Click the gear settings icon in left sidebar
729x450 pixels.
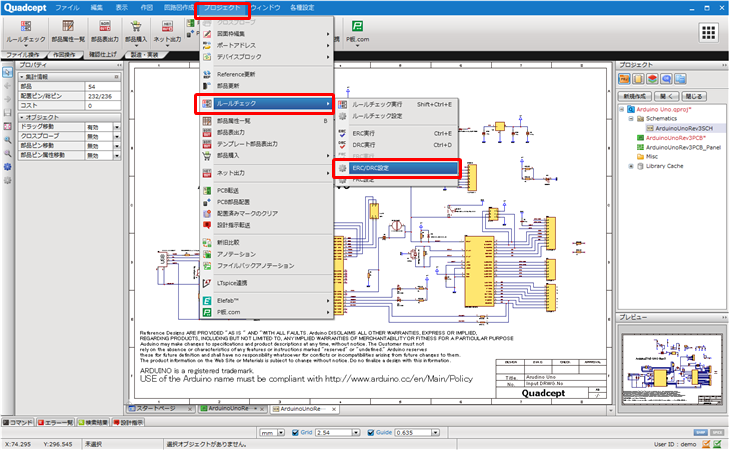coord(7,167)
